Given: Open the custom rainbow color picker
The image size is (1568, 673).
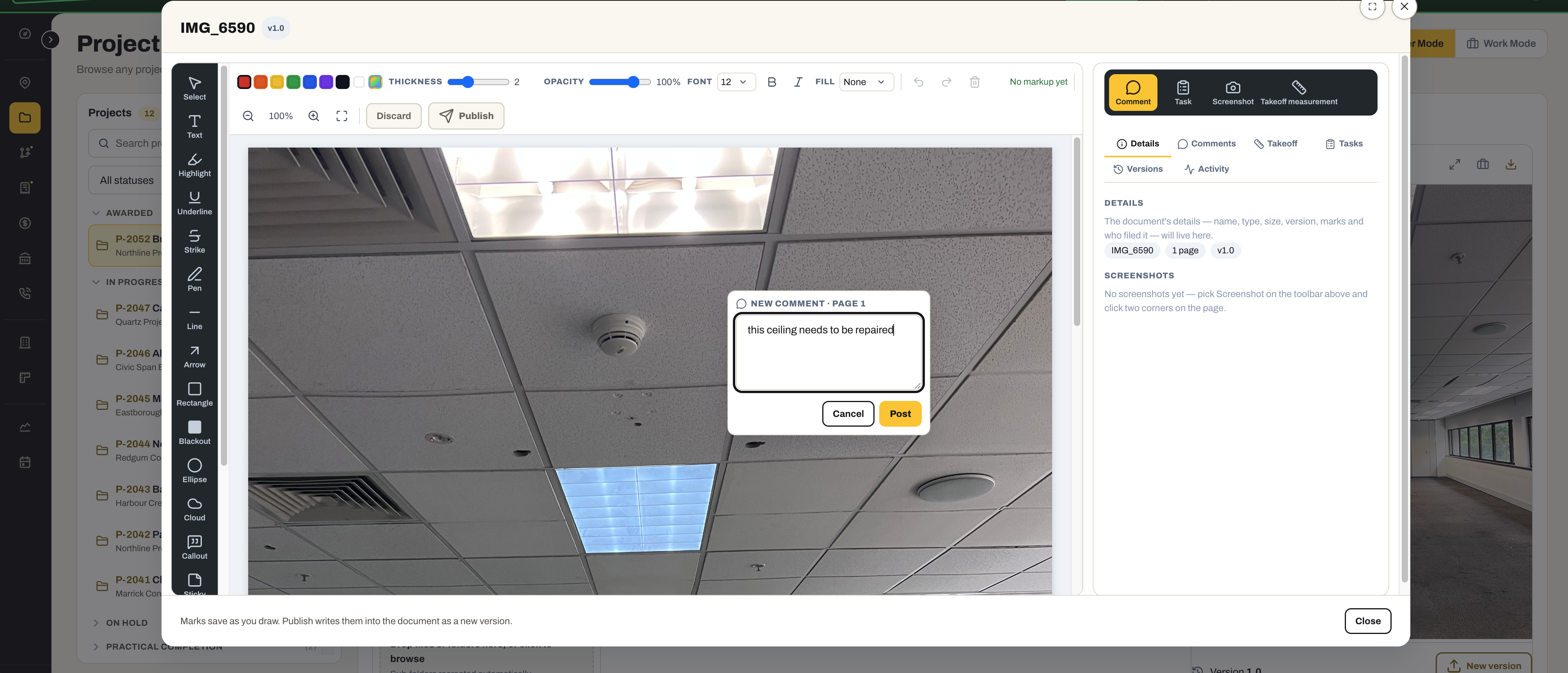Looking at the screenshot, I should (x=375, y=82).
